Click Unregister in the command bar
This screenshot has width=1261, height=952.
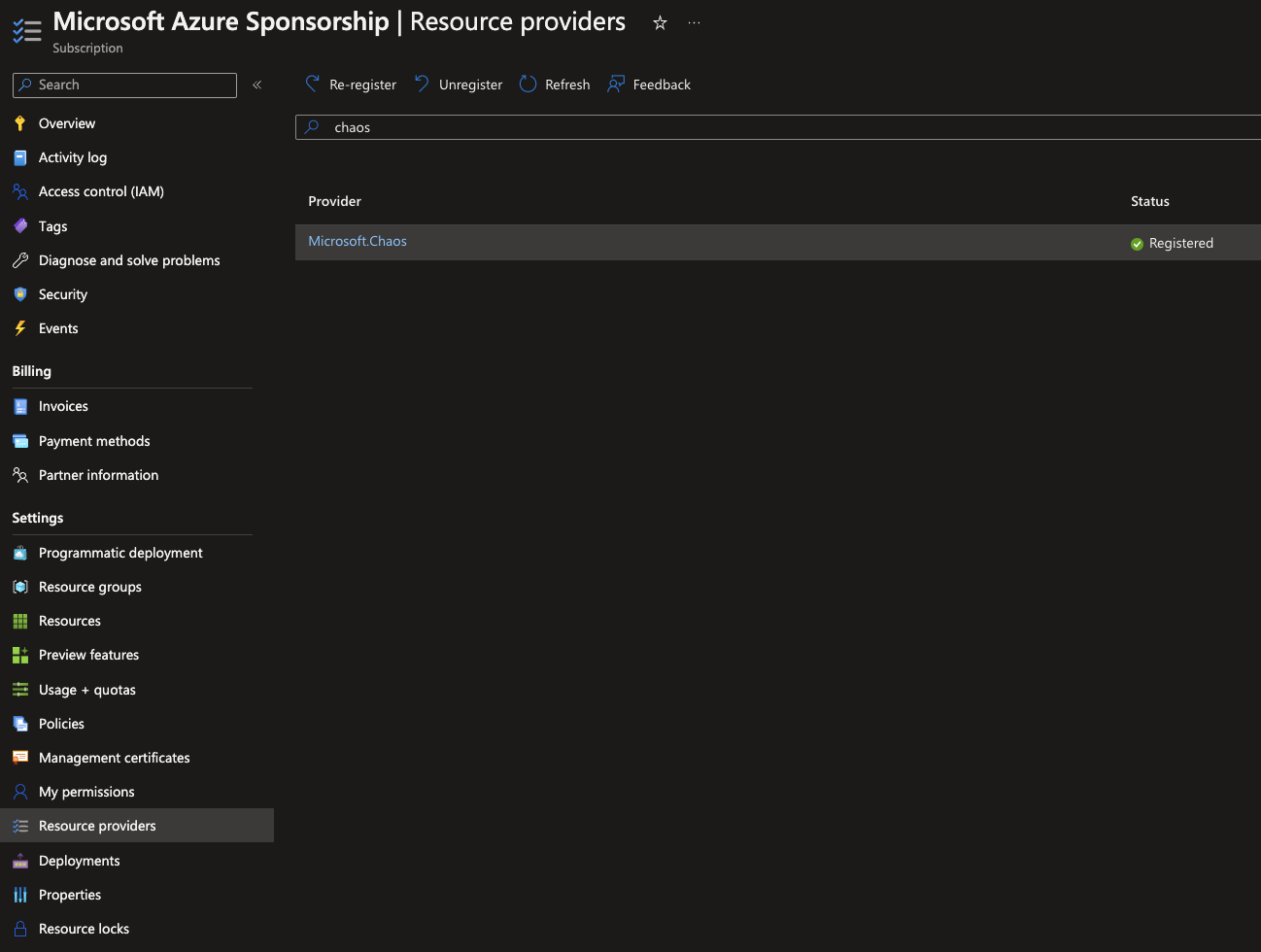(459, 85)
